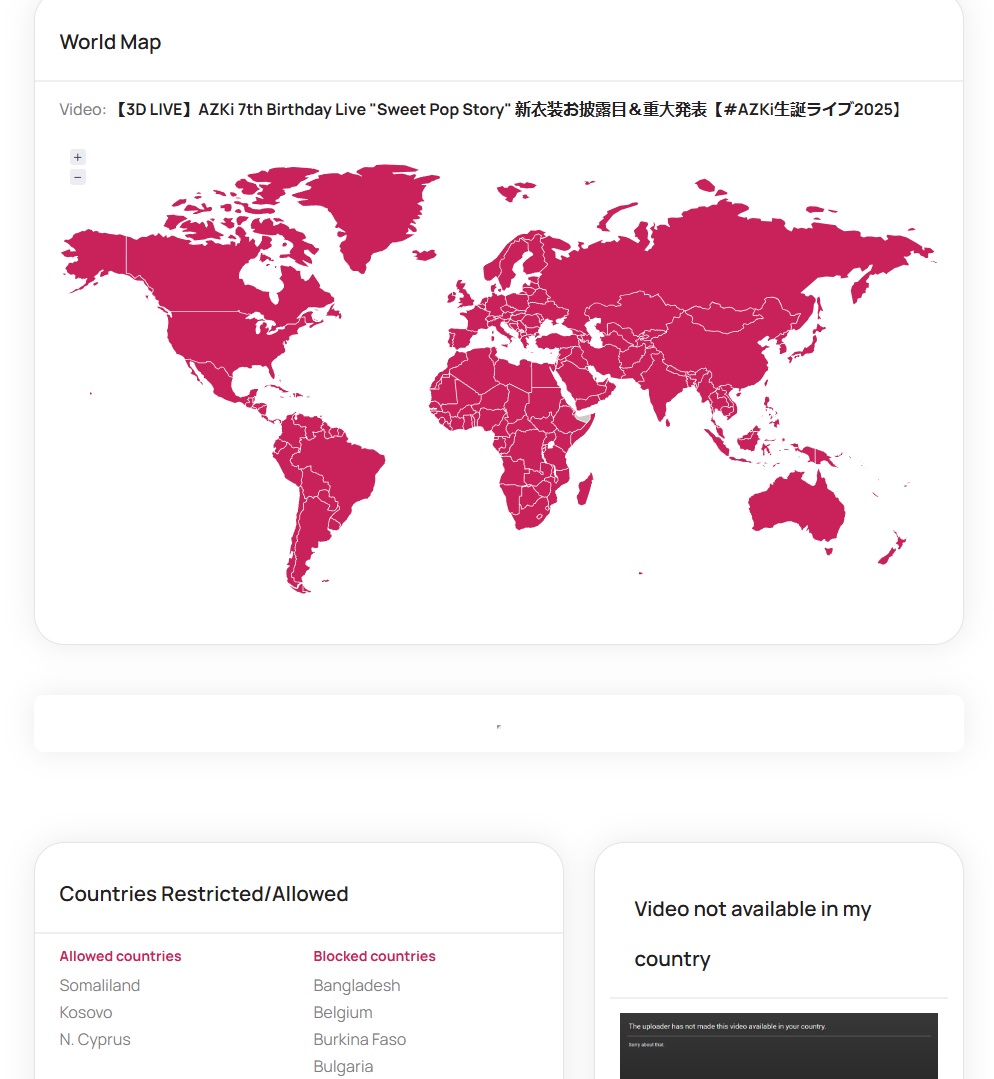Screen dimensions: 994x1079
Task: Click the 'Blocked countries' column header
Action: coord(374,956)
